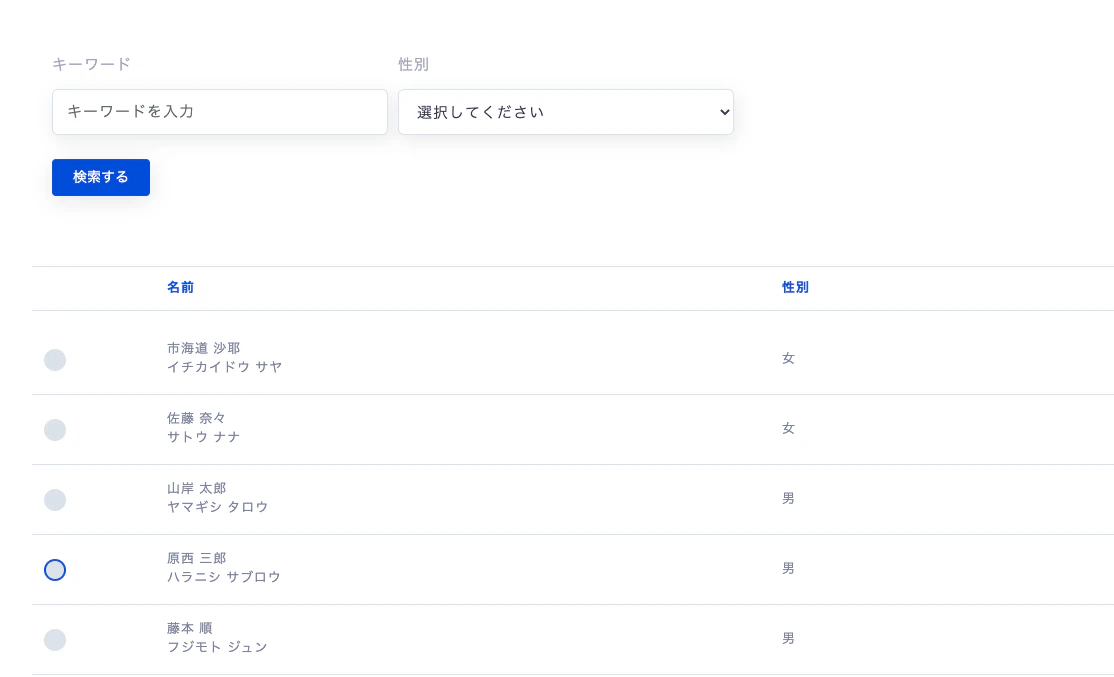Click the name 原西 三郎
The width and height of the screenshot is (1114, 677).
197,558
